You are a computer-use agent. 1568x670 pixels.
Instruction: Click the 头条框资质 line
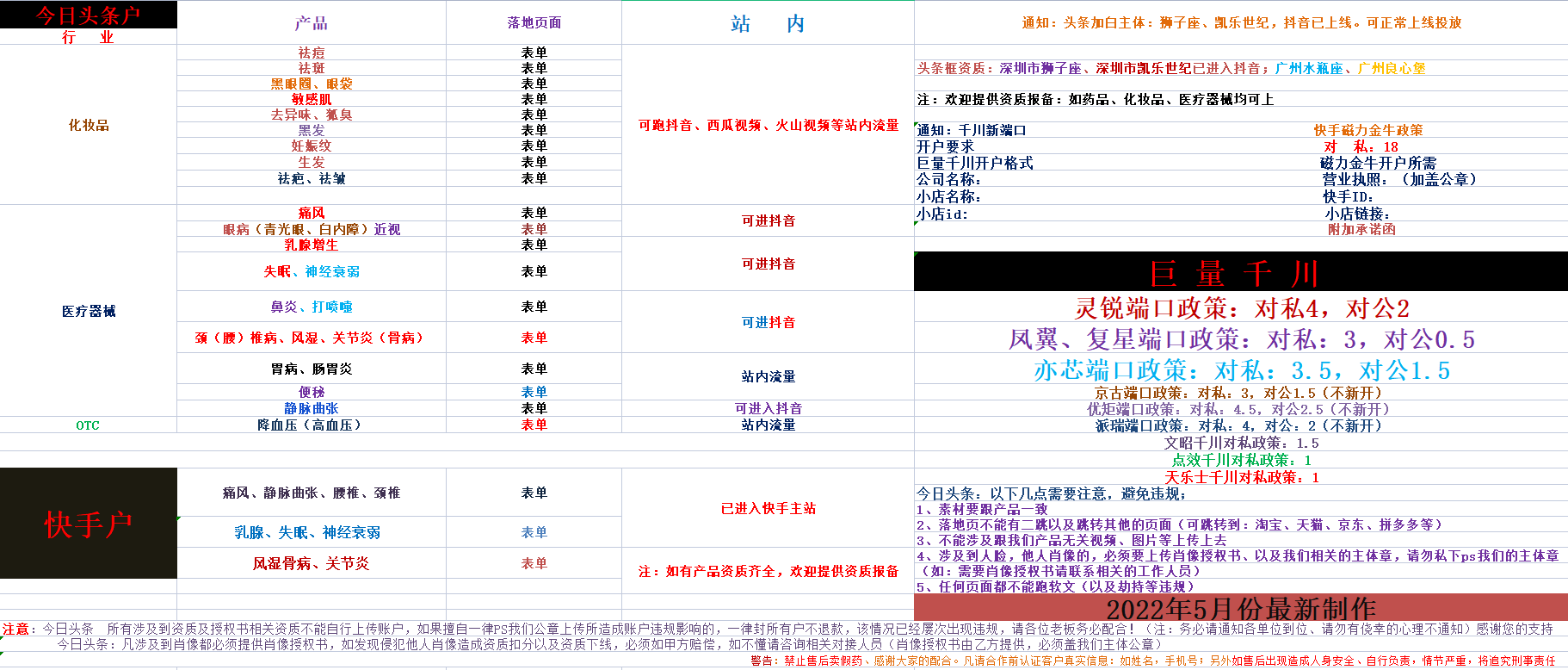1171,68
